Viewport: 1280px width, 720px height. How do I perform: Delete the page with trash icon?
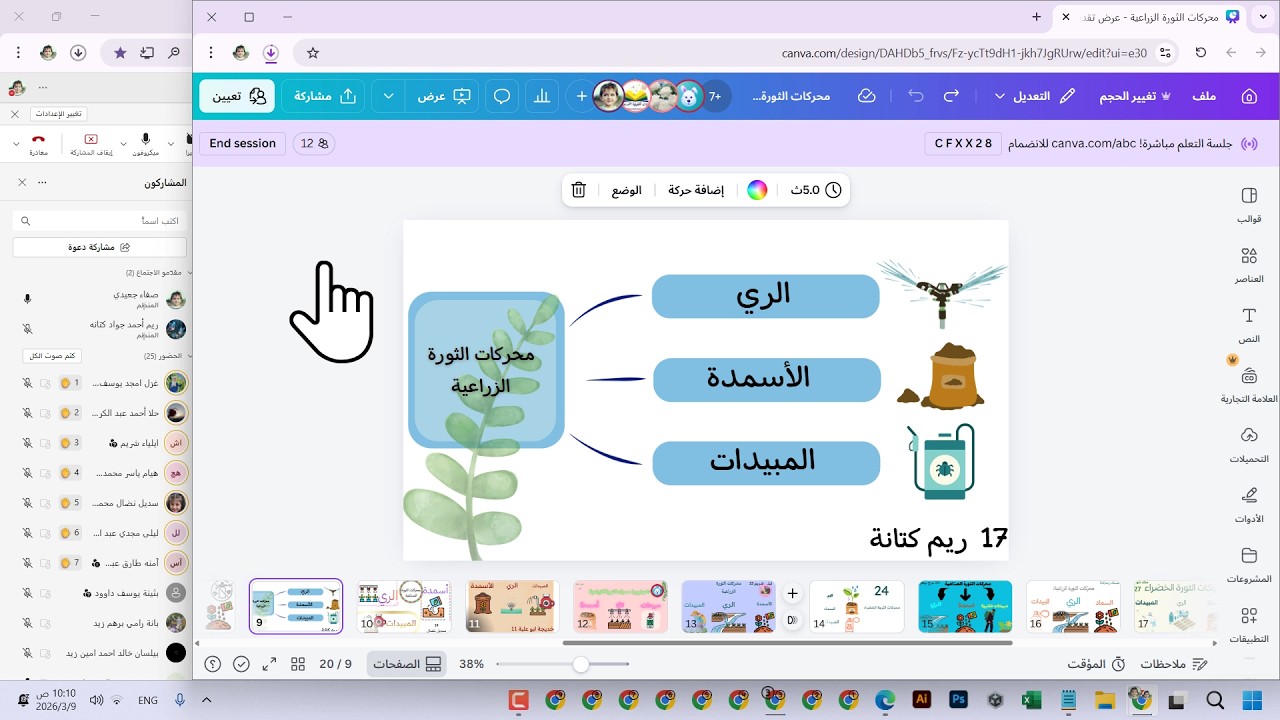click(578, 190)
